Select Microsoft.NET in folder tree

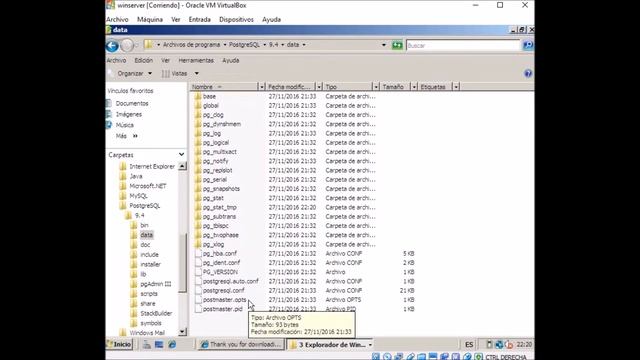pos(148,186)
